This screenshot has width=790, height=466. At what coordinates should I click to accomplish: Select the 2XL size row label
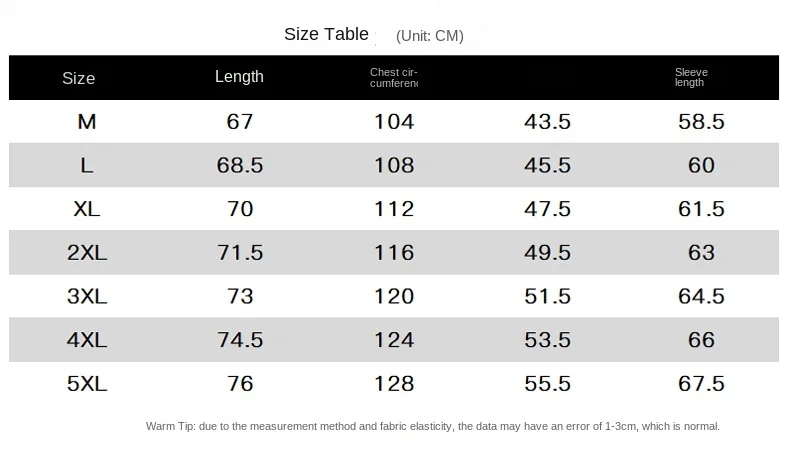tap(87, 253)
